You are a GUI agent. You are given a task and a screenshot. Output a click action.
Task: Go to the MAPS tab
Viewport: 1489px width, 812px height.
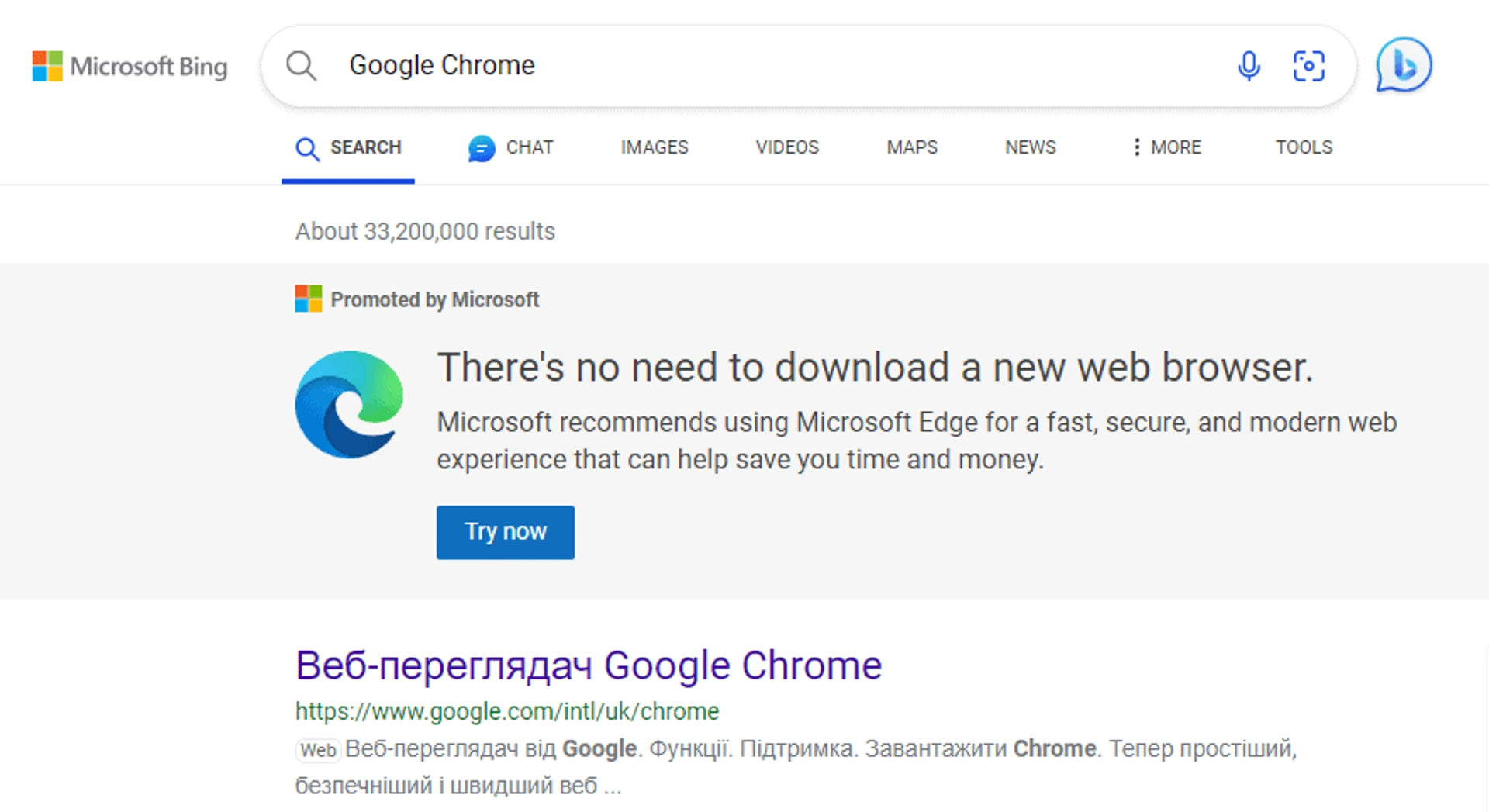[x=912, y=147]
